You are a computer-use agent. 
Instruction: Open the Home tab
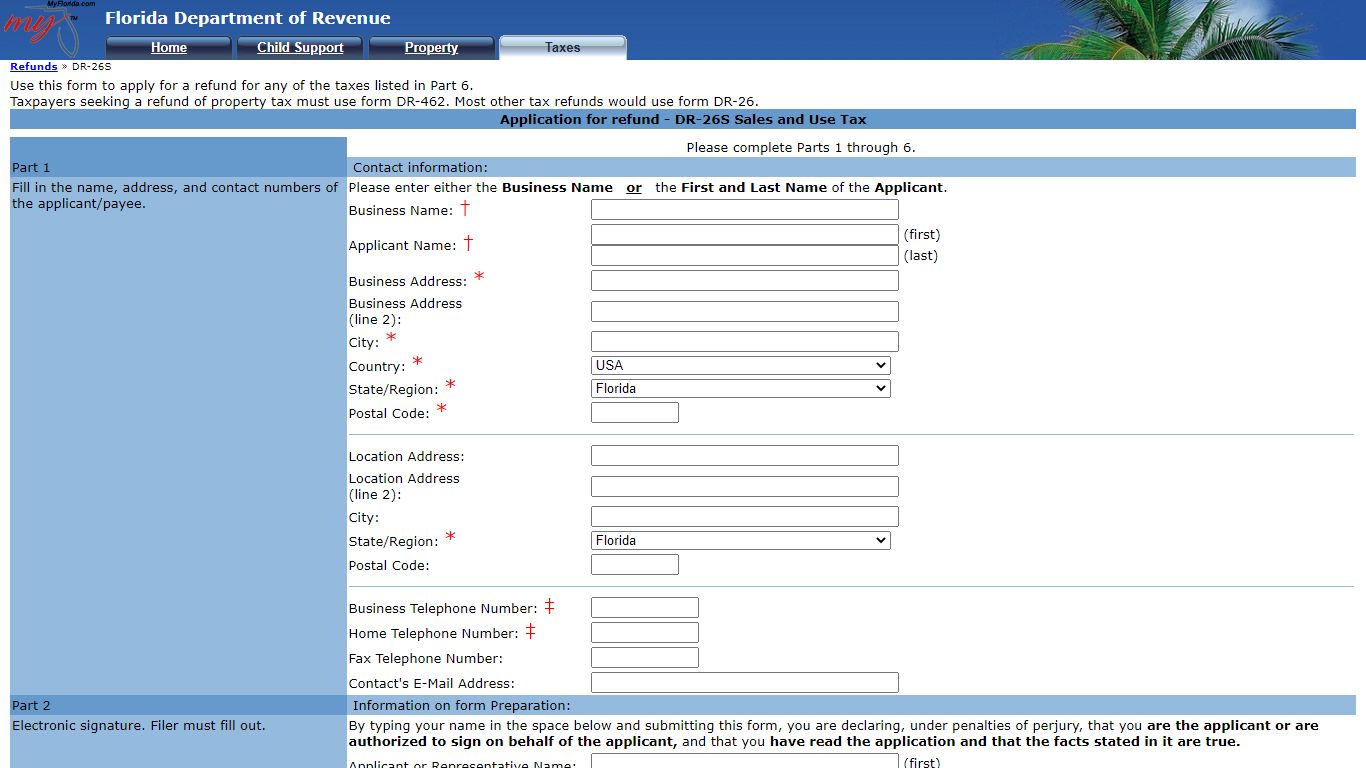click(x=169, y=47)
